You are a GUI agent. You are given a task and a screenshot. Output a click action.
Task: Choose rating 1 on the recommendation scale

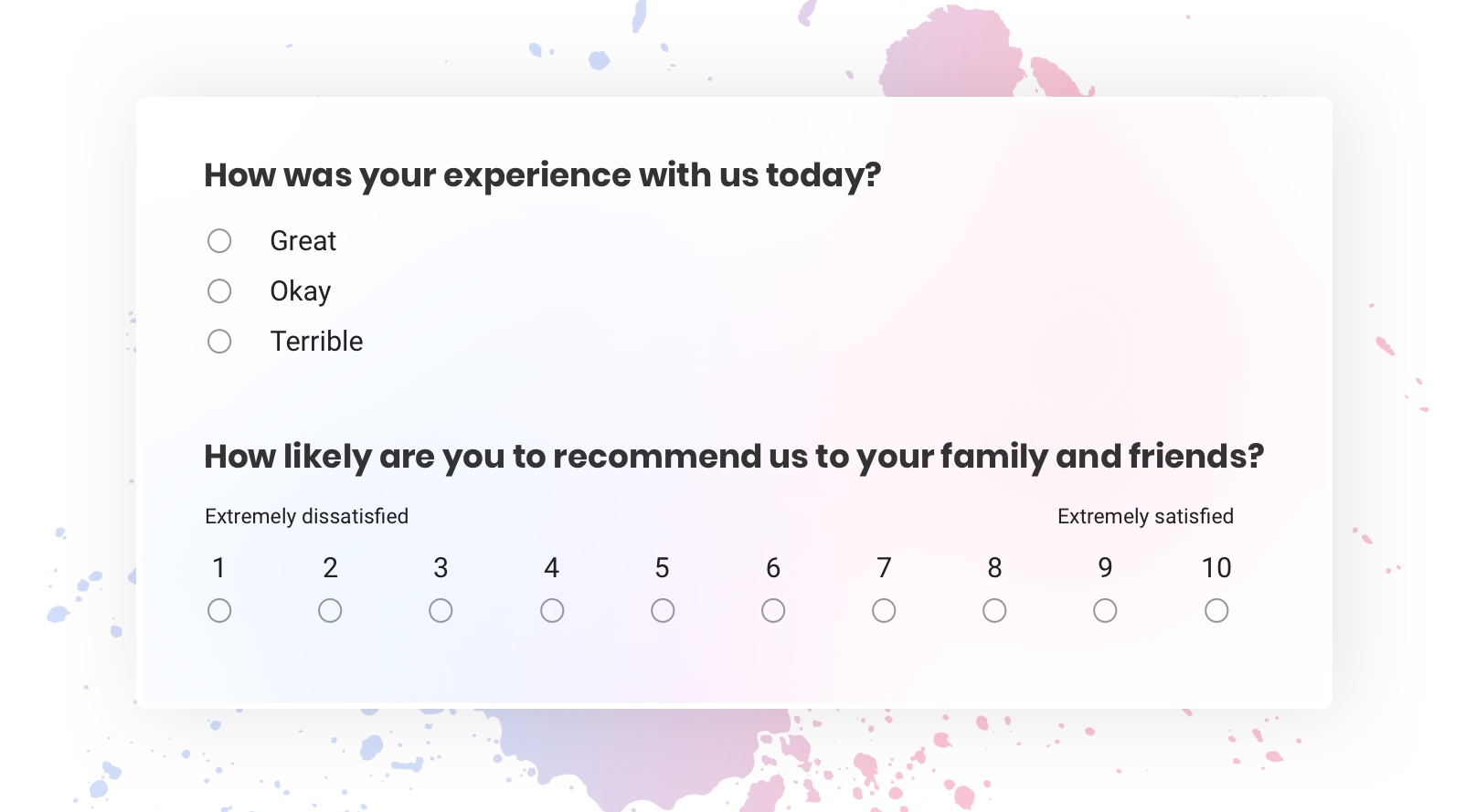pos(219,609)
